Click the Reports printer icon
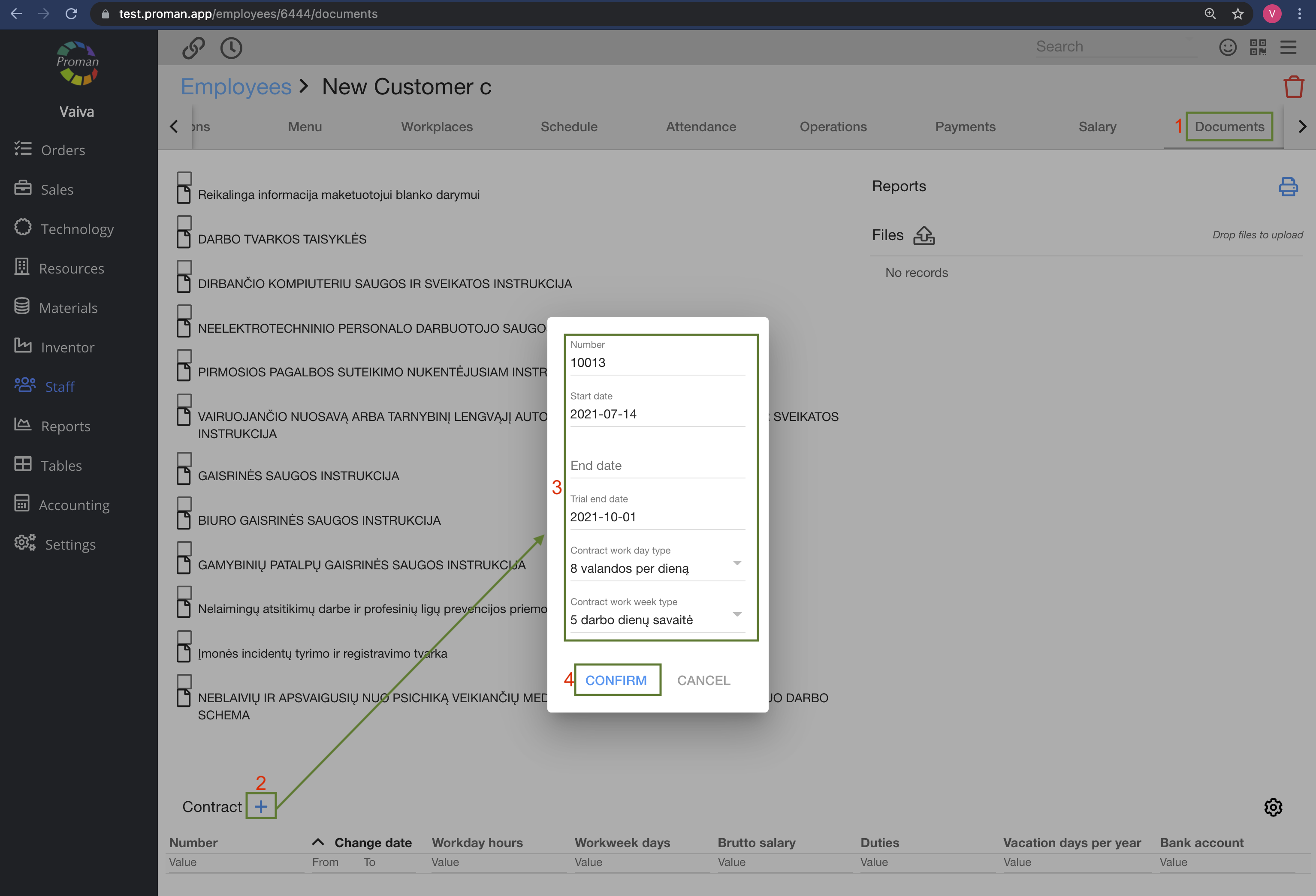This screenshot has width=1316, height=896. click(1288, 186)
